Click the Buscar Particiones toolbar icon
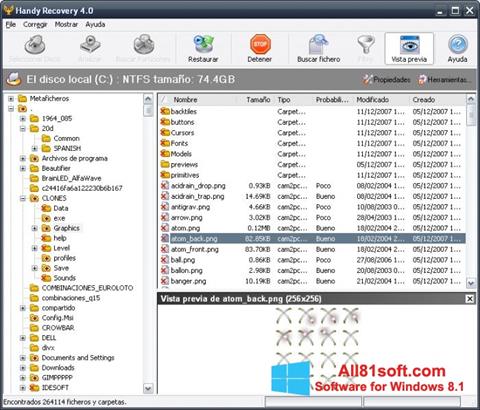 (144, 44)
